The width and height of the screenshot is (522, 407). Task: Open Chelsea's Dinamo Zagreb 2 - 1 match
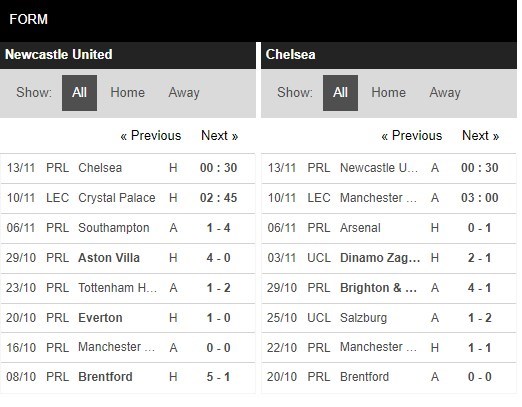pos(389,258)
